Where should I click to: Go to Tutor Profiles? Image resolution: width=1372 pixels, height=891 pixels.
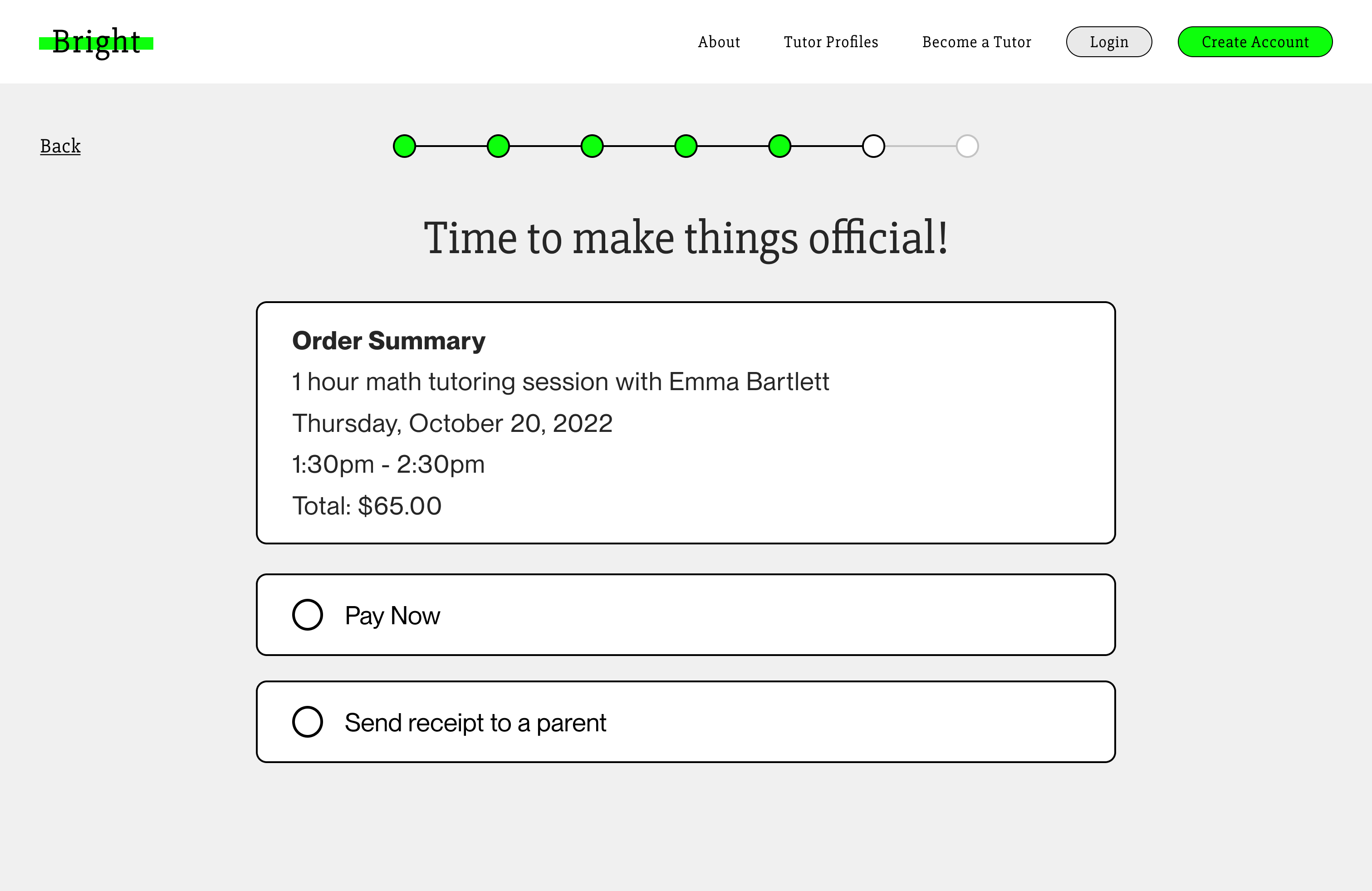(x=831, y=42)
